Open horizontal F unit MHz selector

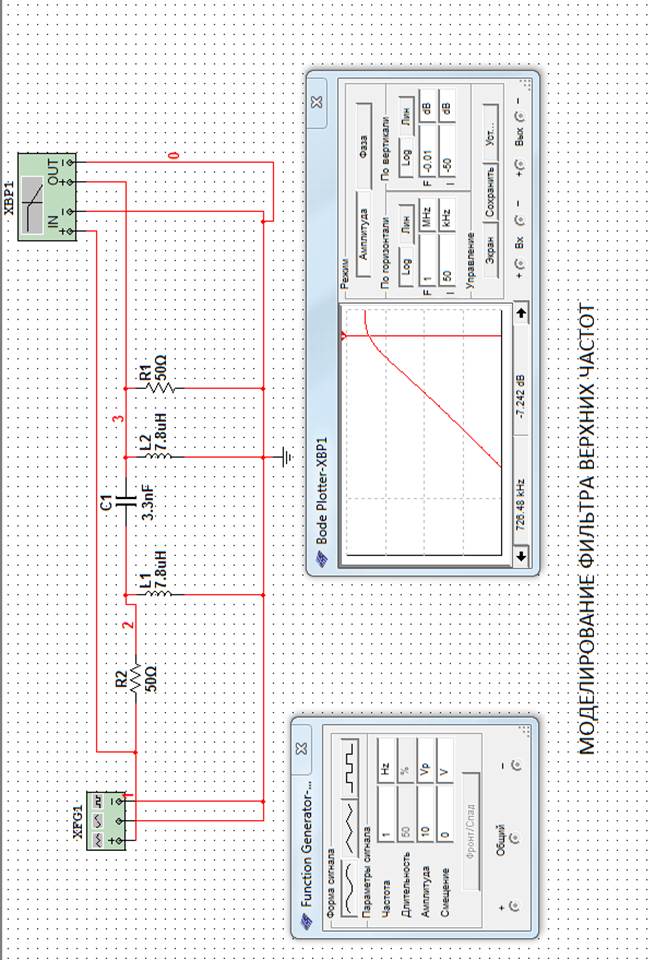[427, 216]
